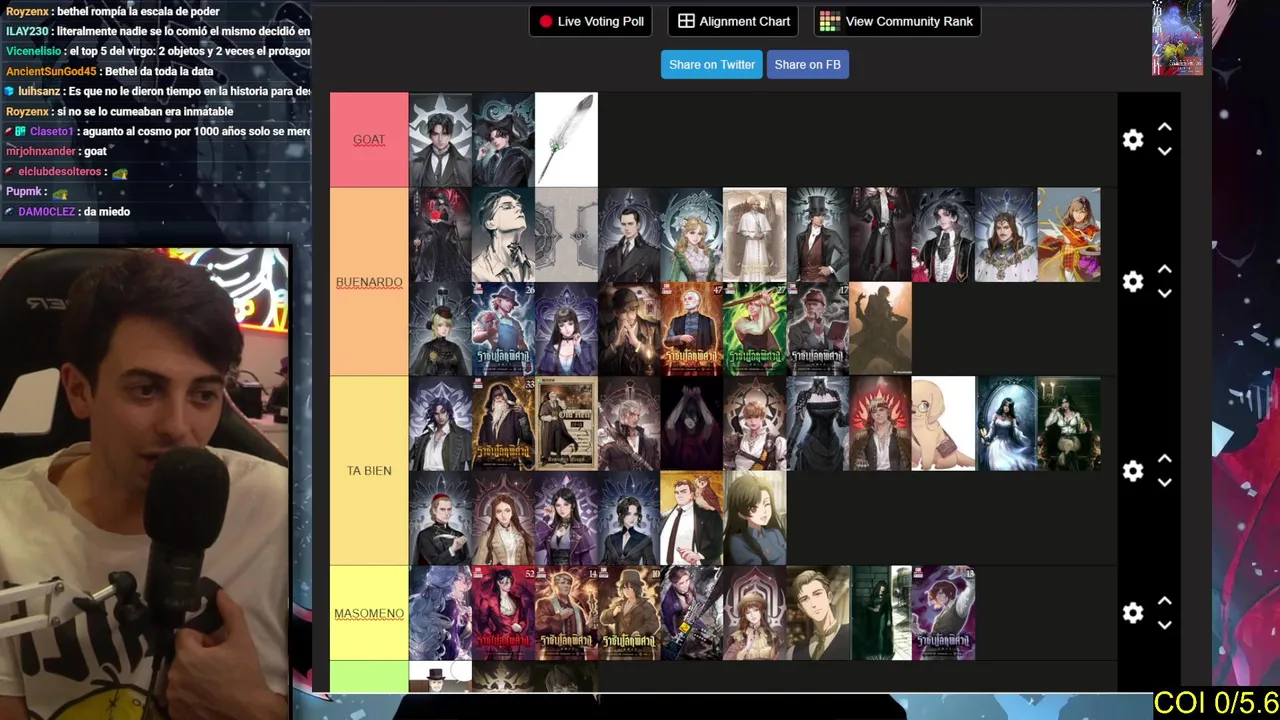Share tier list on Twitter
Viewport: 1280px width, 720px height.
coord(712,64)
